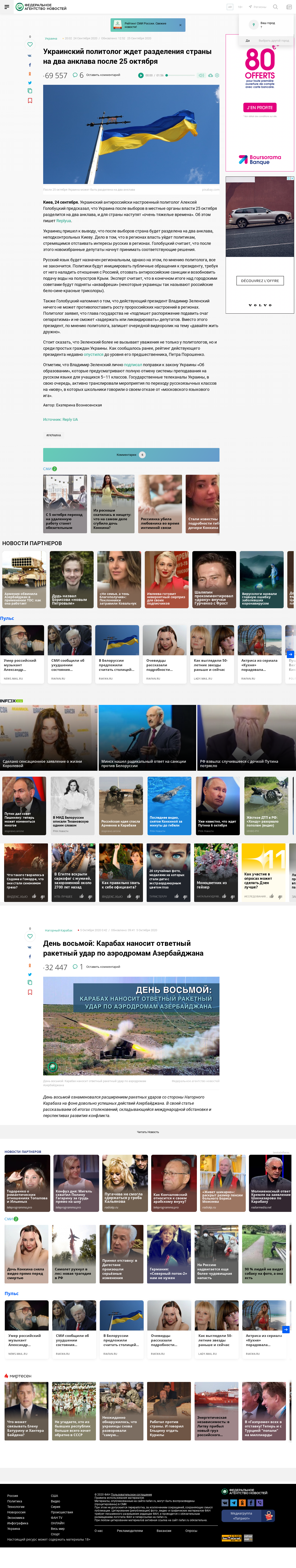The width and height of the screenshot is (296, 1568).
Task: Open the День восьмой Karabakh headline
Action: (123, 948)
